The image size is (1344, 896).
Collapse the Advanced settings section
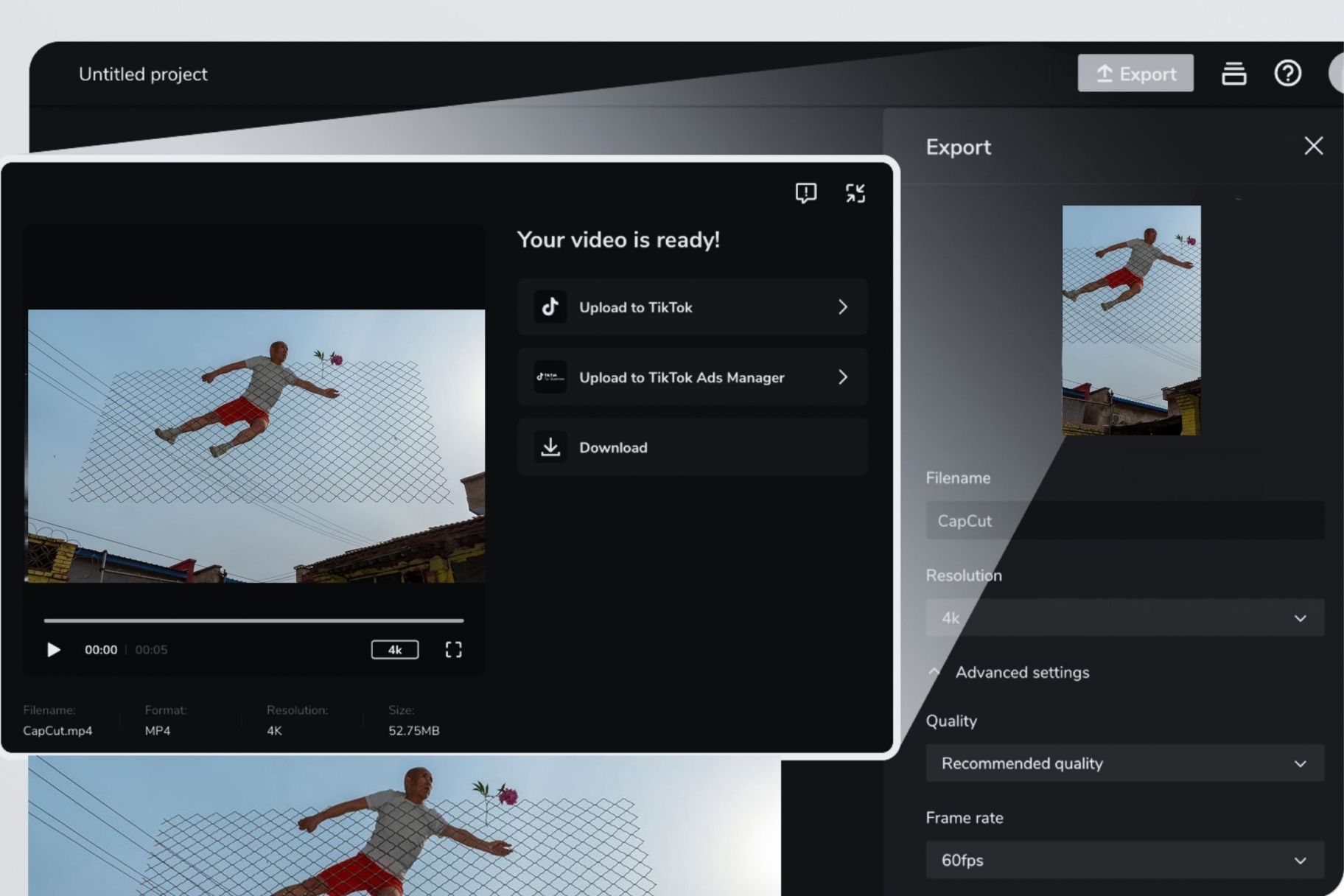[934, 672]
